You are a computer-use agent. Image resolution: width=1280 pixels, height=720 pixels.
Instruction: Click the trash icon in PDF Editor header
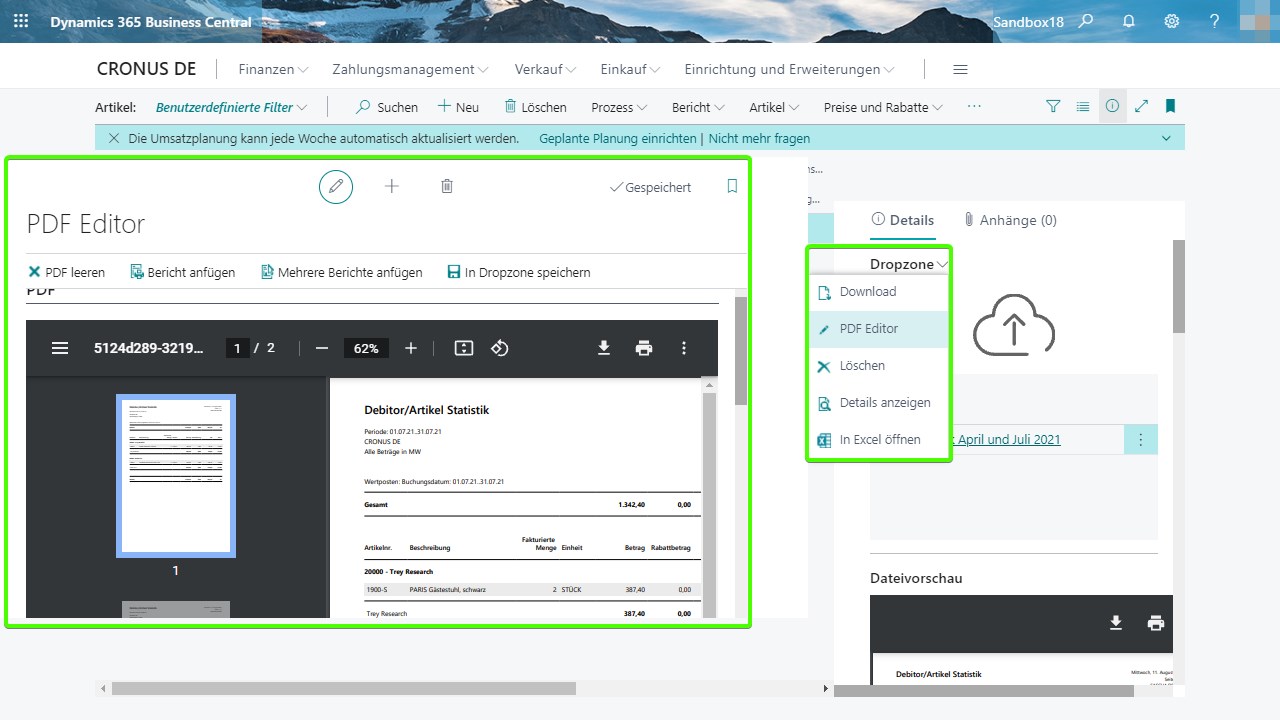pyautogui.click(x=447, y=186)
